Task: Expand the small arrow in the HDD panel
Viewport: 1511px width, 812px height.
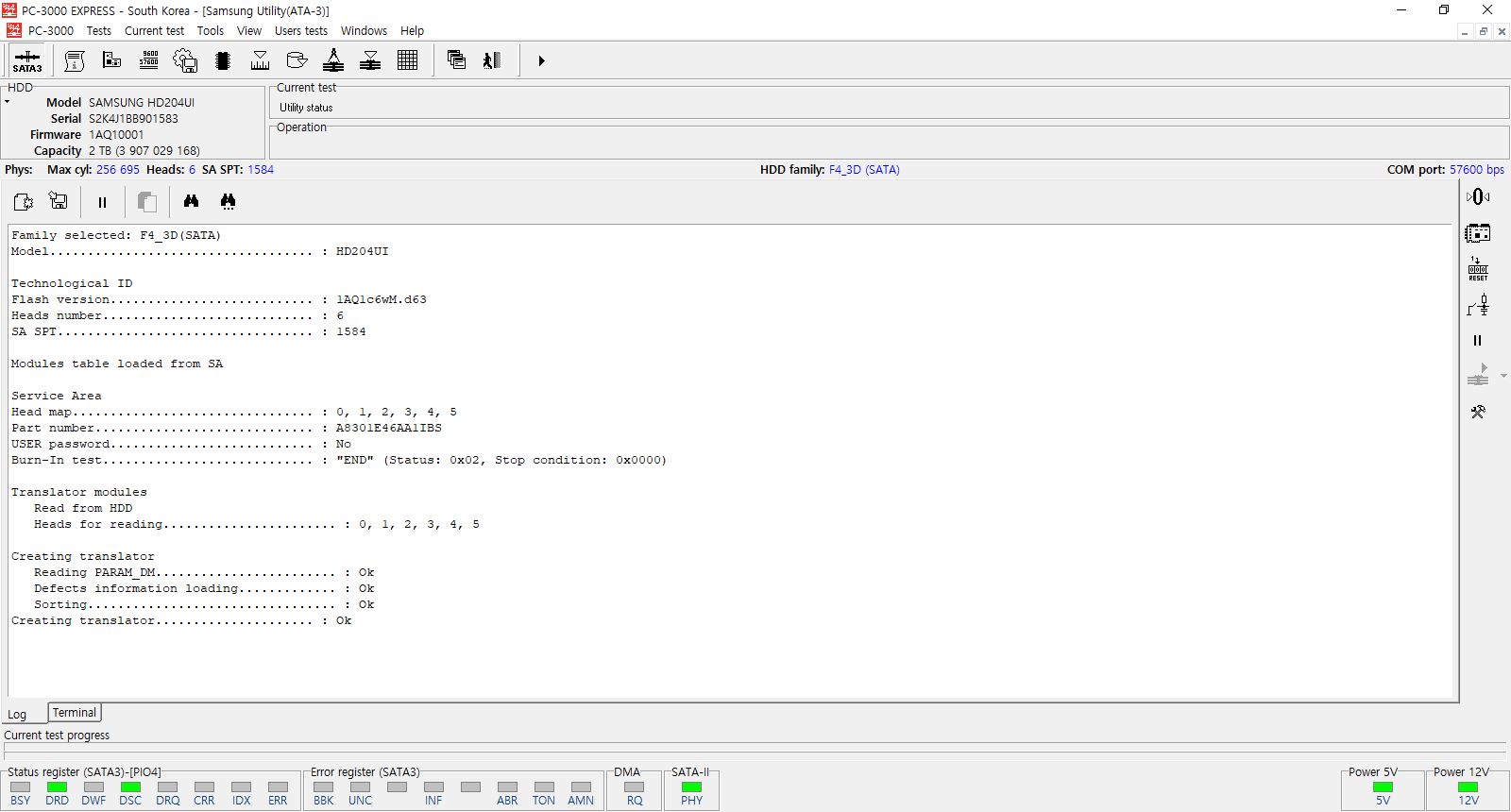Action: pos(7,102)
